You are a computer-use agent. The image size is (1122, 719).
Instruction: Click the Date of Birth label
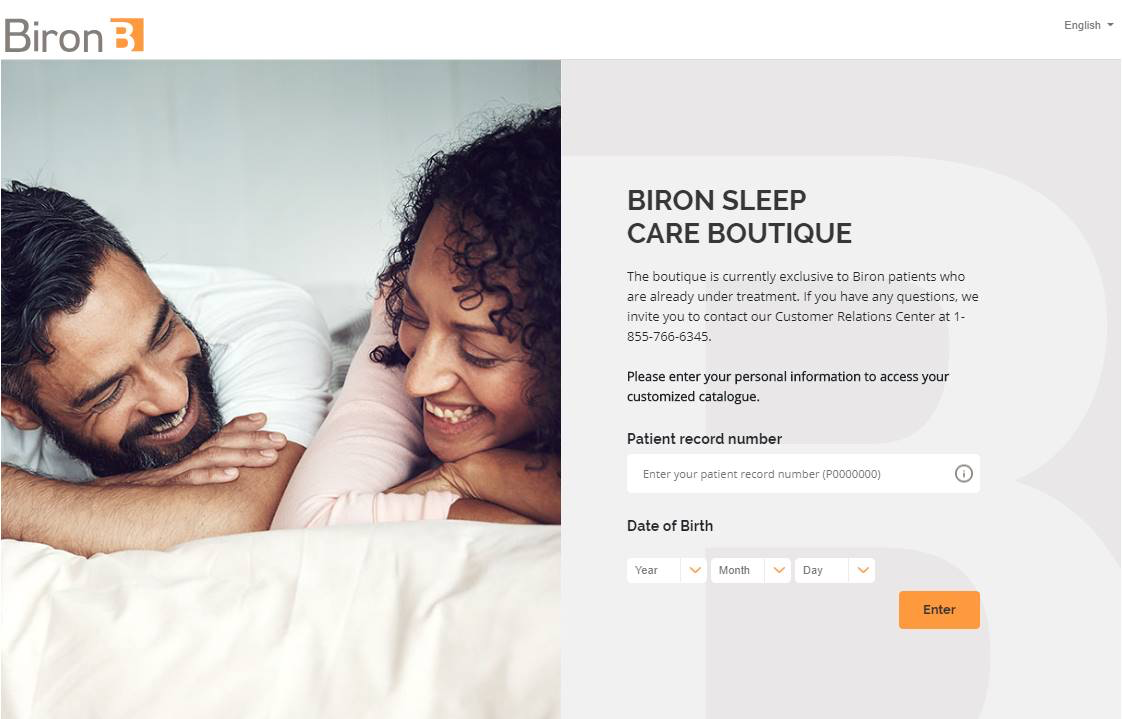pyautogui.click(x=670, y=526)
